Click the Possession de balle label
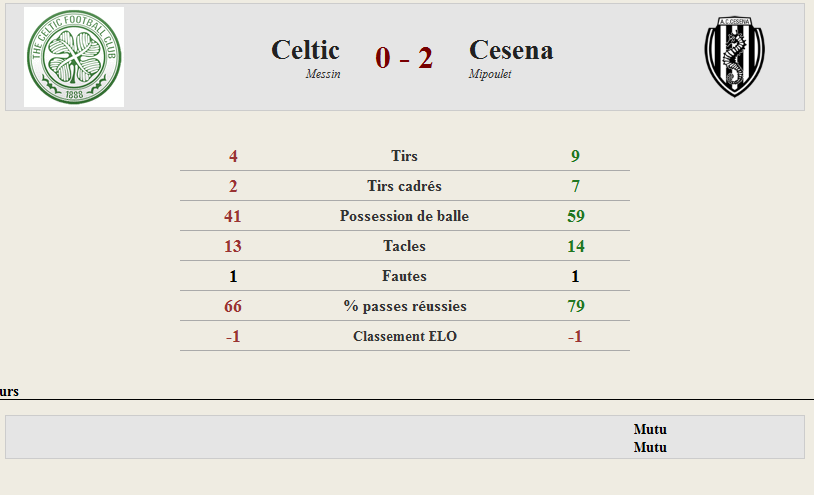The width and height of the screenshot is (814, 495). click(x=404, y=216)
